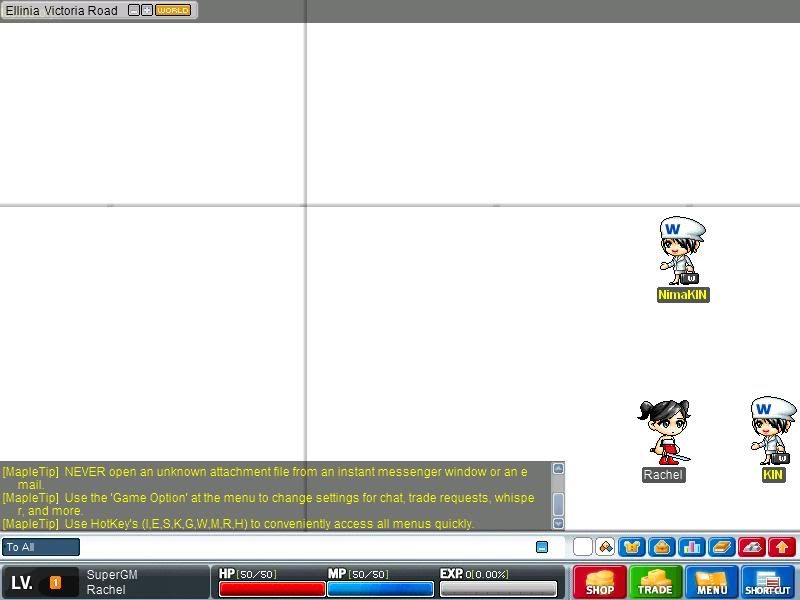Click the 'NimaKIN' name tag

click(x=683, y=295)
